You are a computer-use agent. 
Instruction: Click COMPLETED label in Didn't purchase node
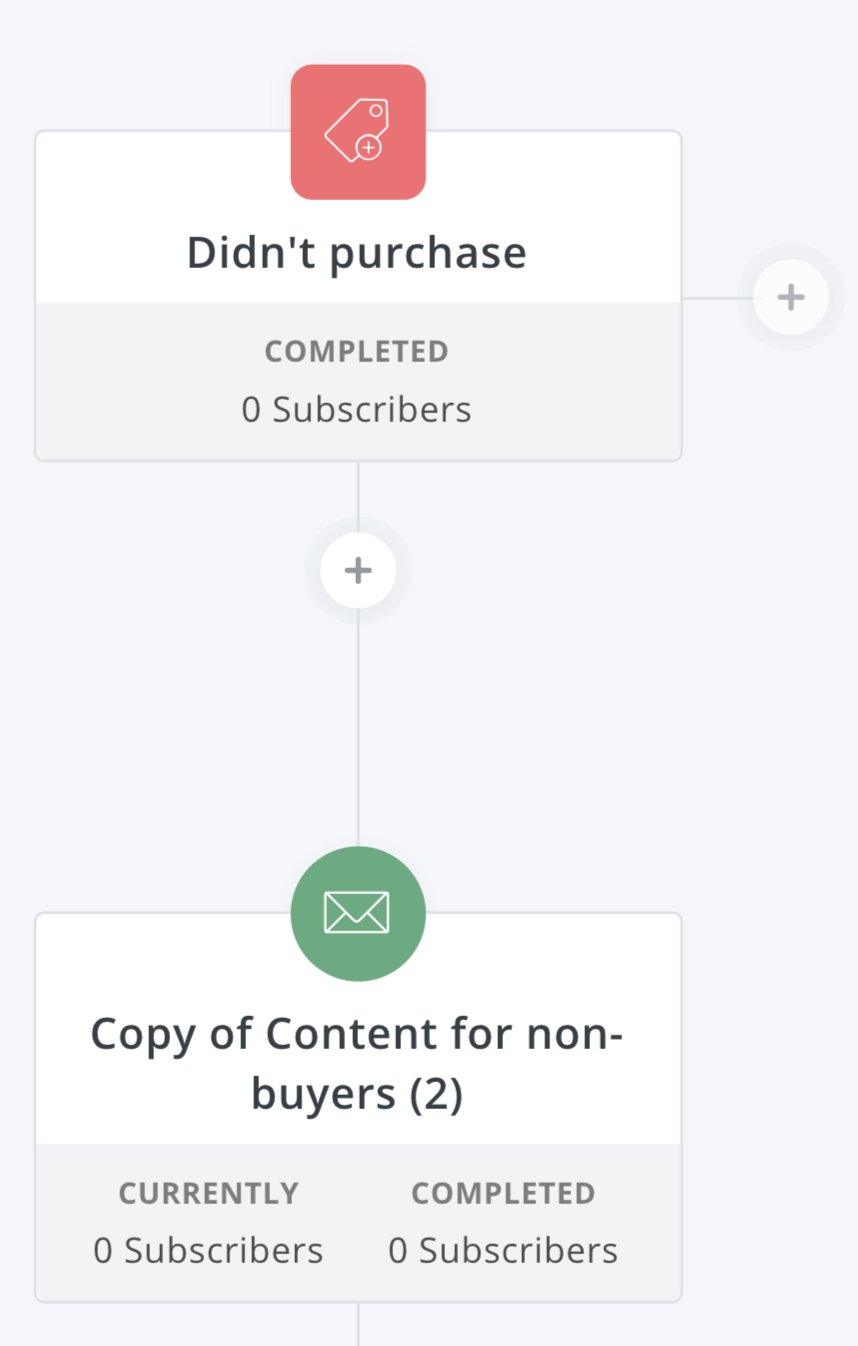(357, 352)
